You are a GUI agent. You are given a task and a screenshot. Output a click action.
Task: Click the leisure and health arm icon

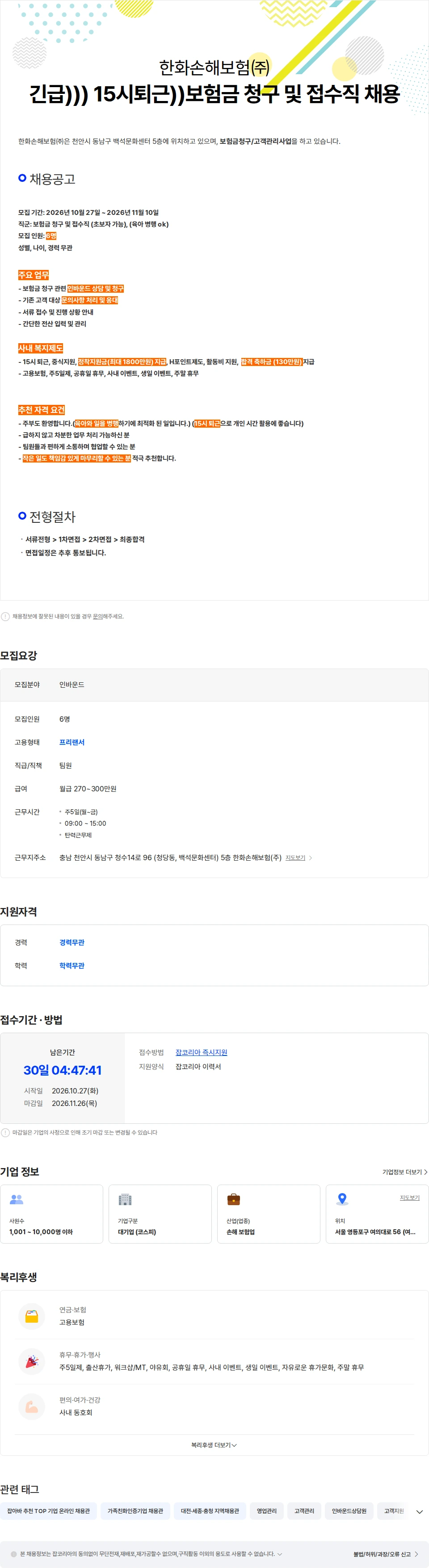[x=32, y=1406]
